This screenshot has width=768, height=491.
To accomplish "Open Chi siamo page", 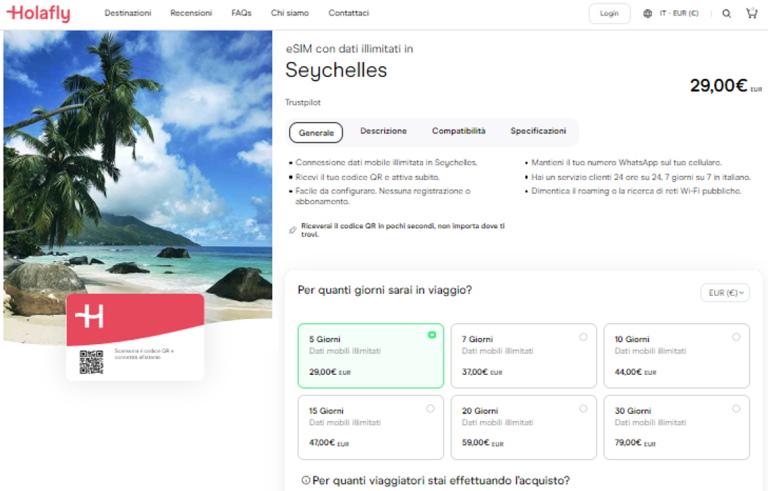I will coord(290,13).
